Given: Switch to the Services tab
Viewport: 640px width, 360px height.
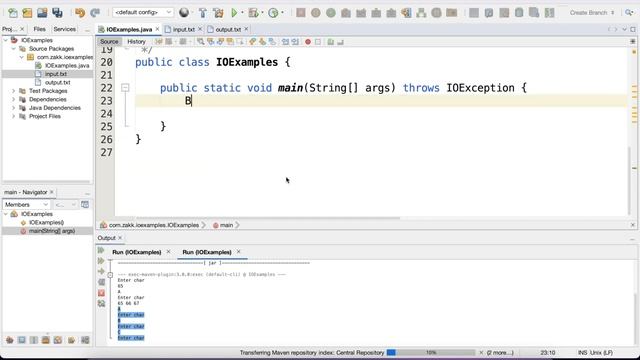Looking at the screenshot, I should coord(64,29).
